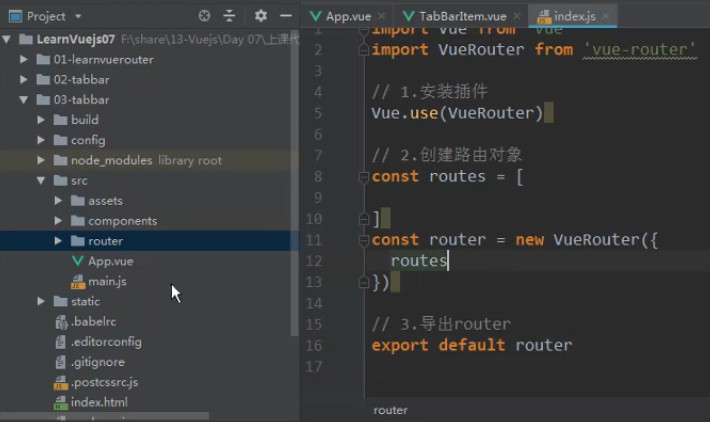Open the Project view dropdown

pyautogui.click(x=78, y=16)
